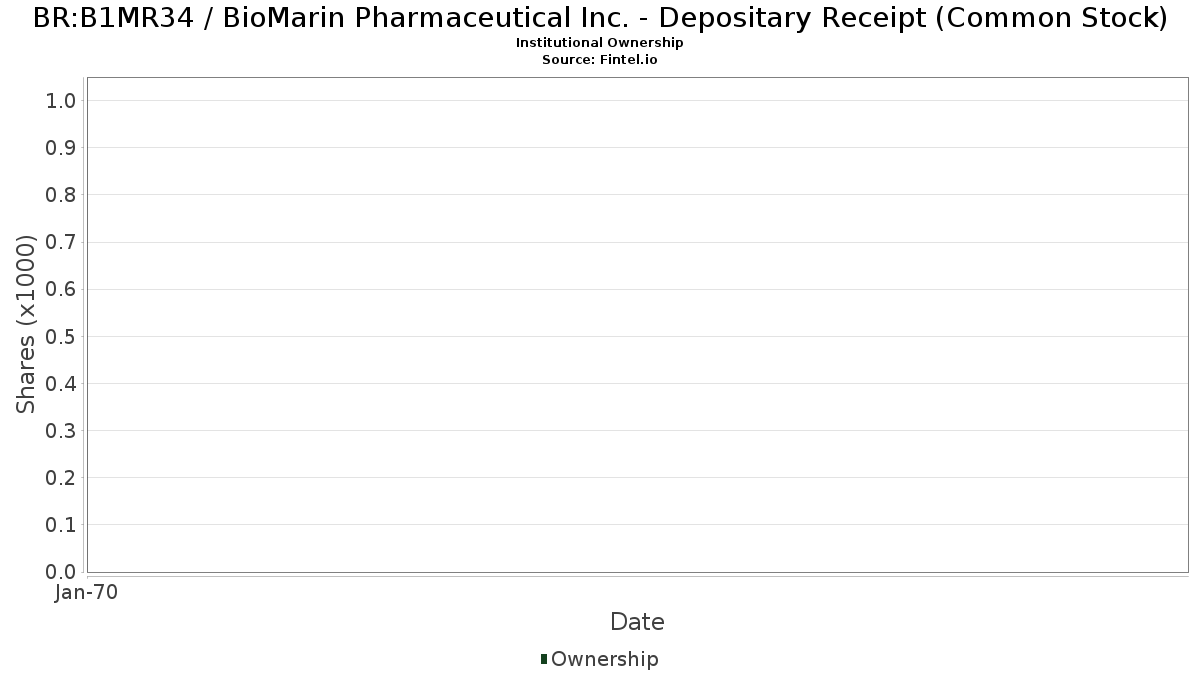Image resolution: width=1200 pixels, height=675 pixels.
Task: Click the 0.3 y-axis tick label
Action: [x=61, y=431]
